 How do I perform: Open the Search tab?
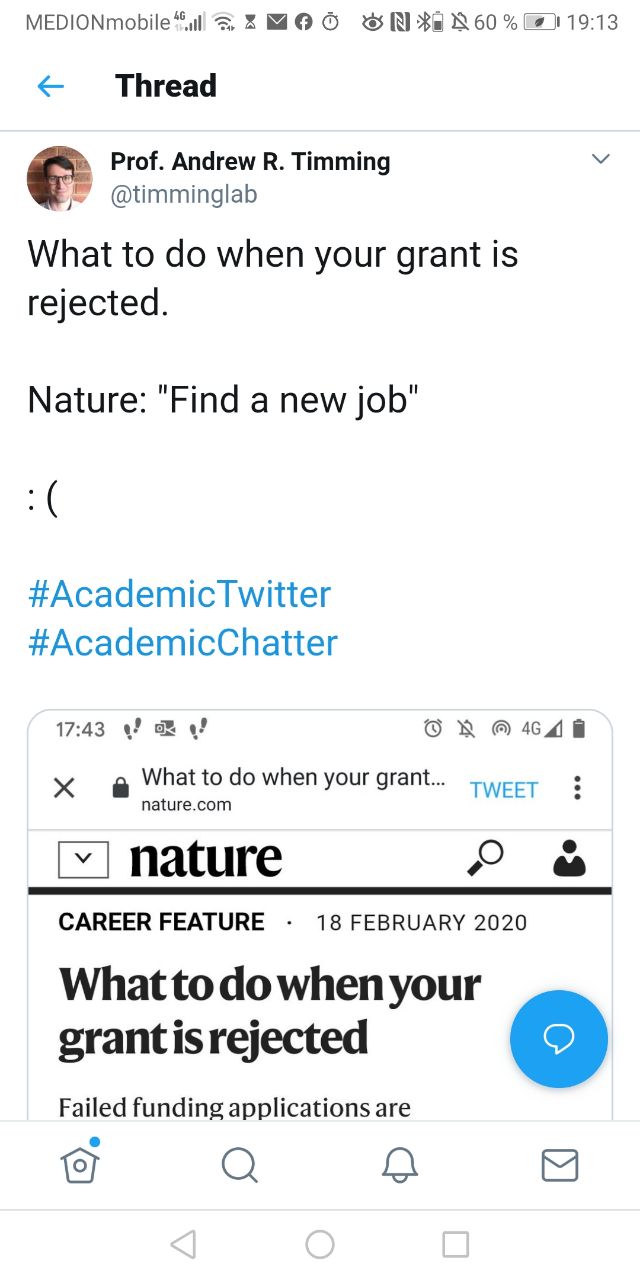[239, 1164]
